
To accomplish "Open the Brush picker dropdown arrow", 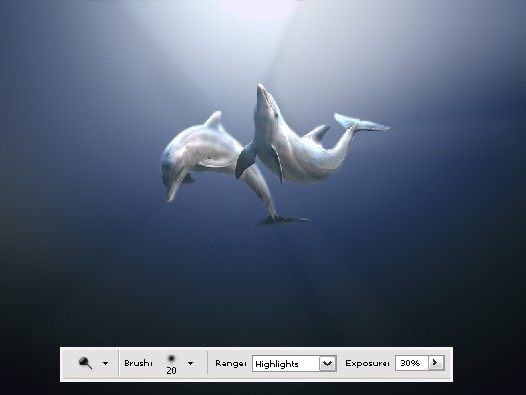I will (190, 363).
